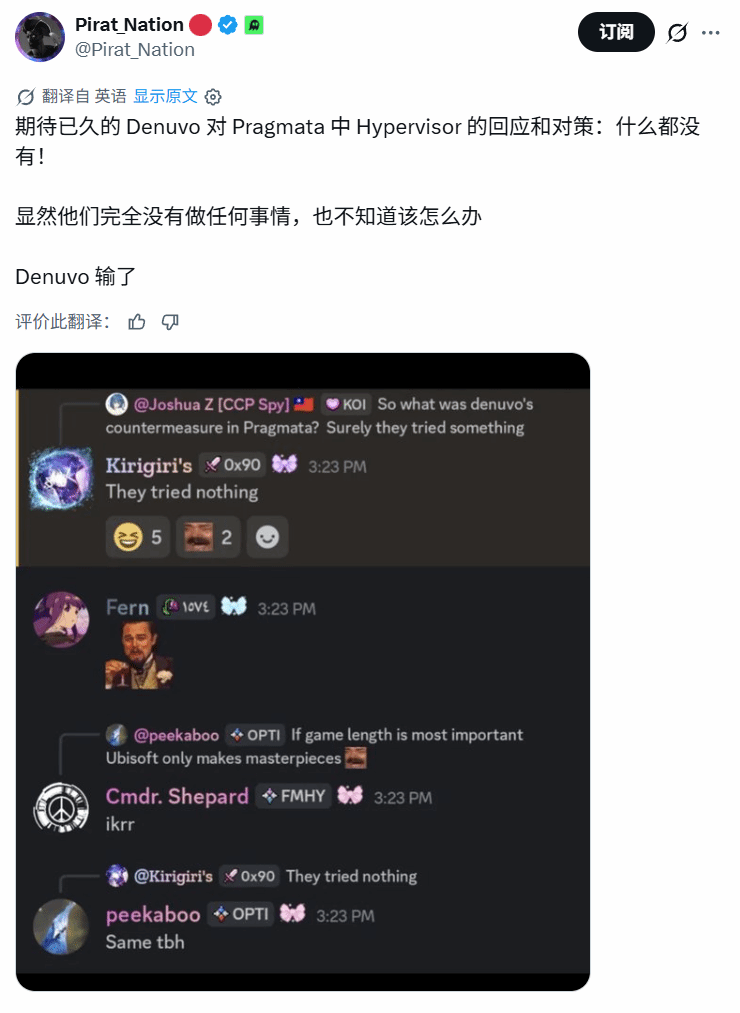The width and height of the screenshot is (740, 1013).
Task: Rate translation with thumbs up
Action: [x=137, y=322]
